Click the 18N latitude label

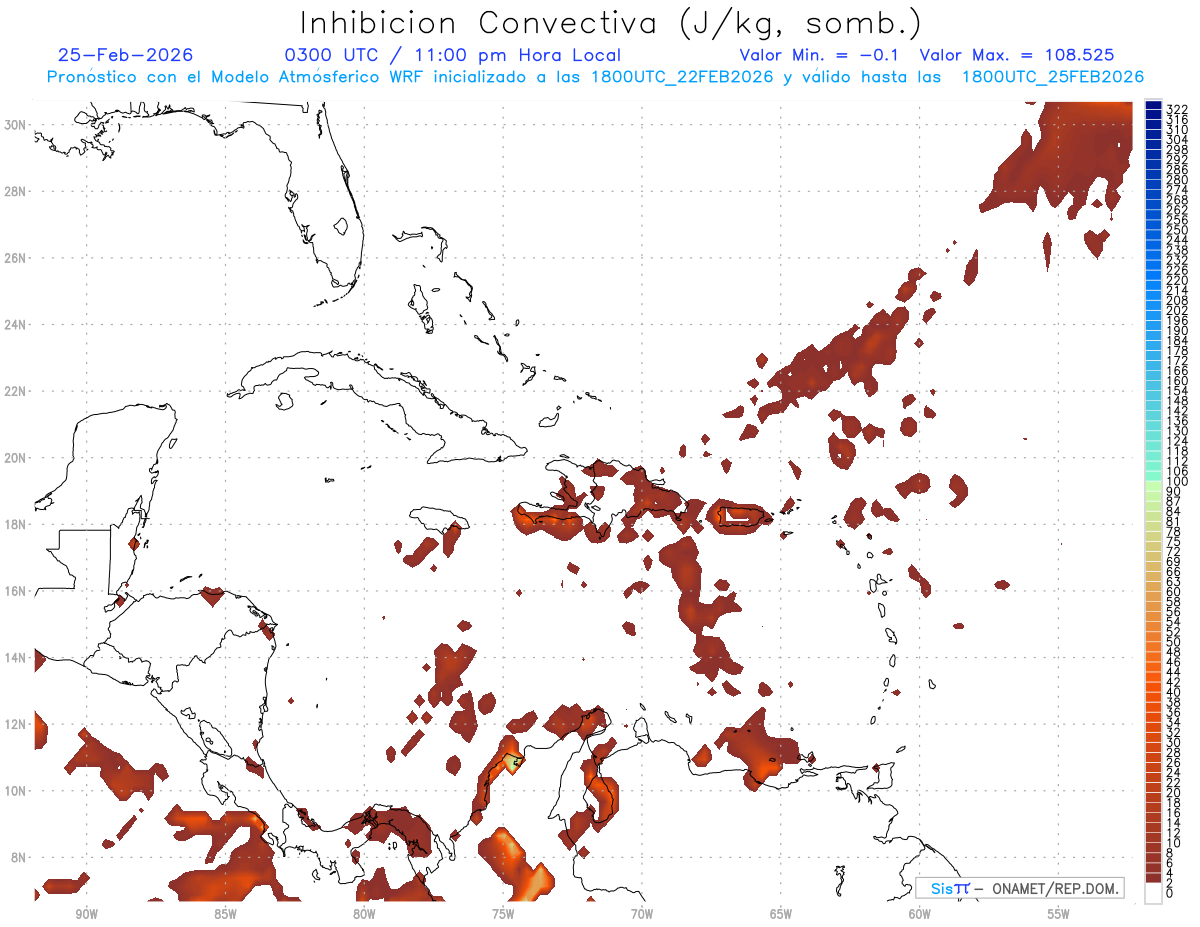[16, 523]
